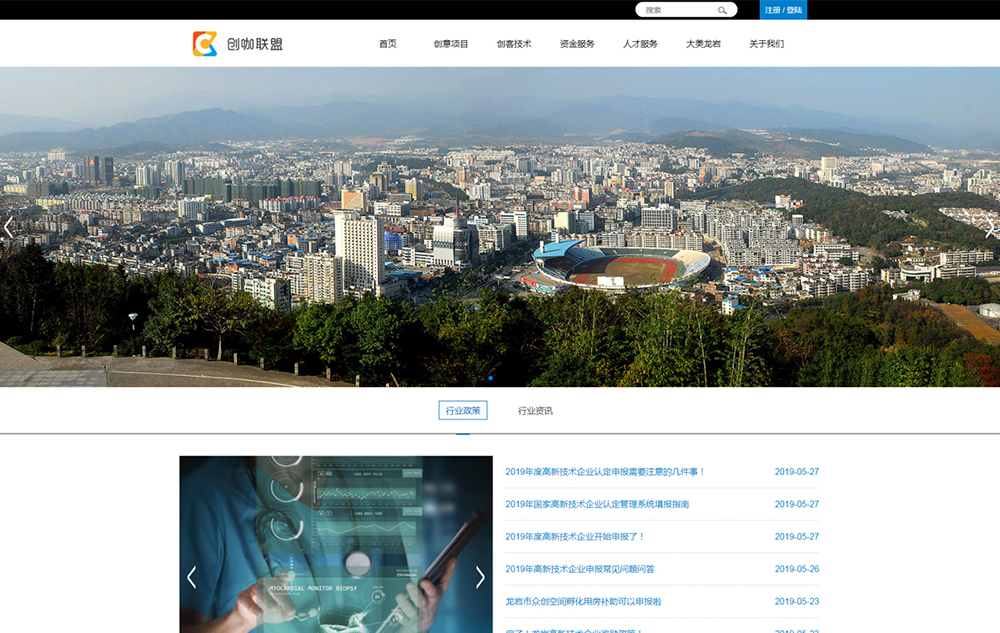1000x633 pixels.
Task: Click the 创咖联盟 logo icon
Action: pyautogui.click(x=205, y=44)
